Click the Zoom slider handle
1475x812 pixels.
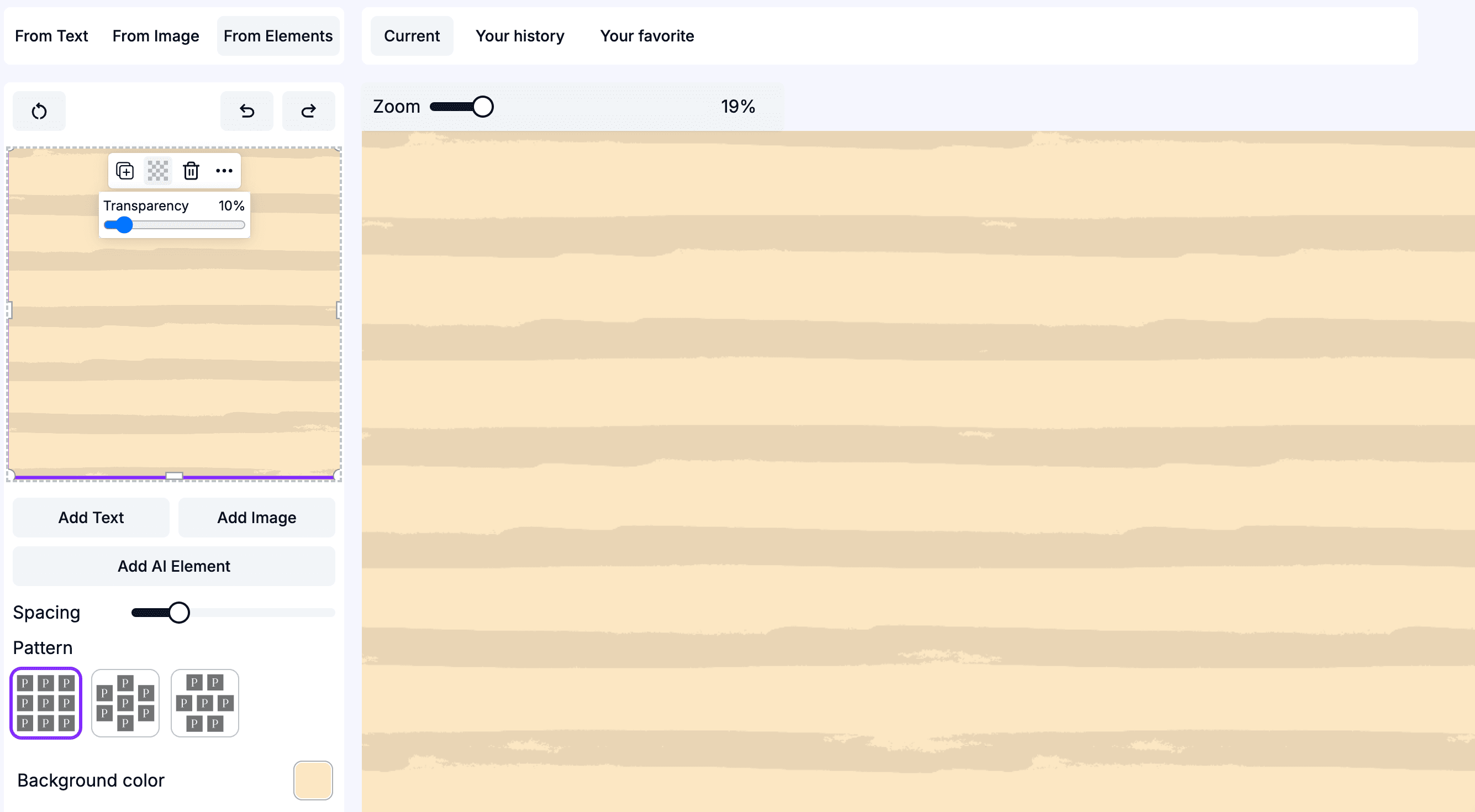tap(483, 106)
